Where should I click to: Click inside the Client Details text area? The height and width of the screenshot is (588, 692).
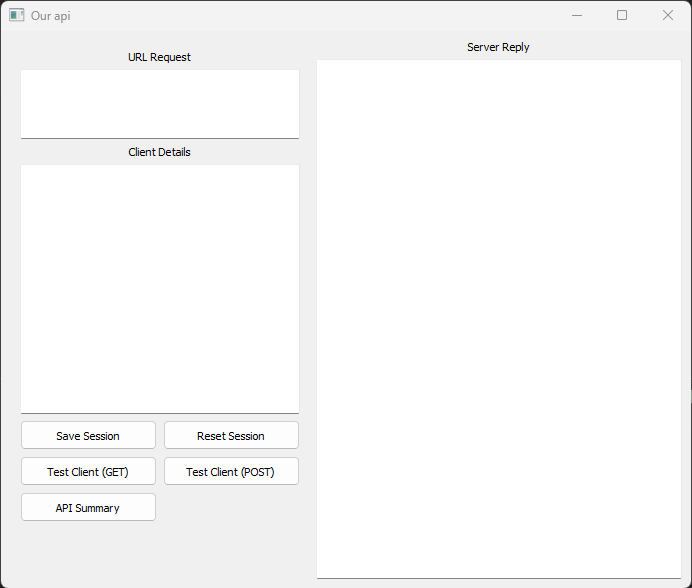point(160,288)
